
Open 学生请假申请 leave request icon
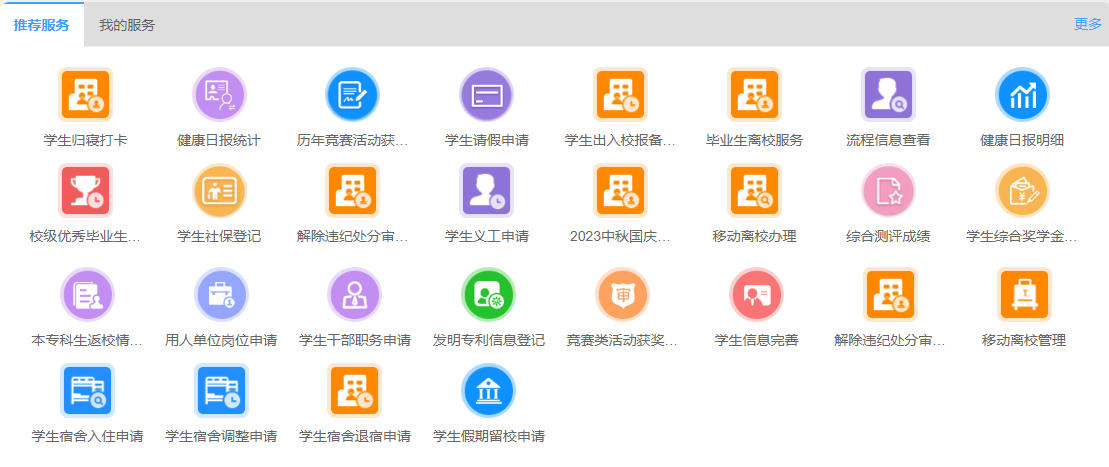click(486, 95)
